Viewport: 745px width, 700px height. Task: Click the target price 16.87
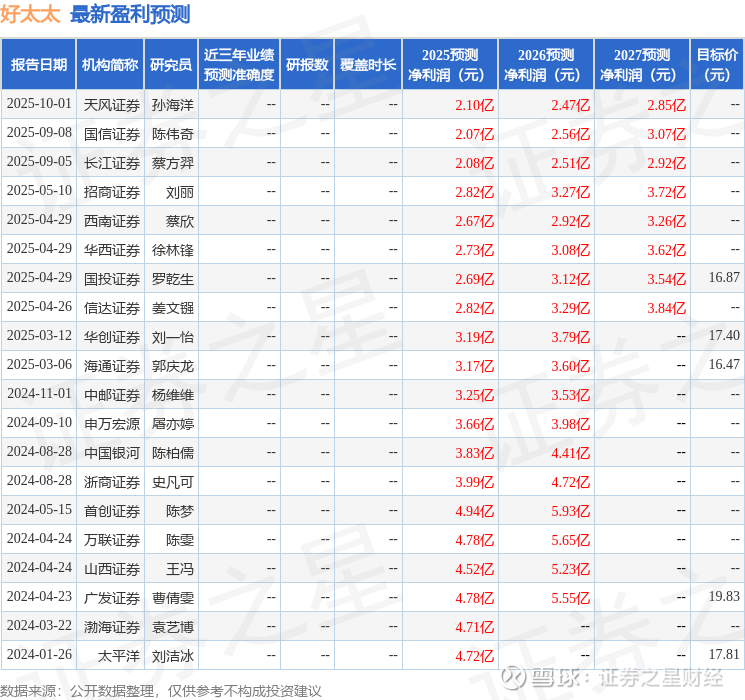point(724,278)
